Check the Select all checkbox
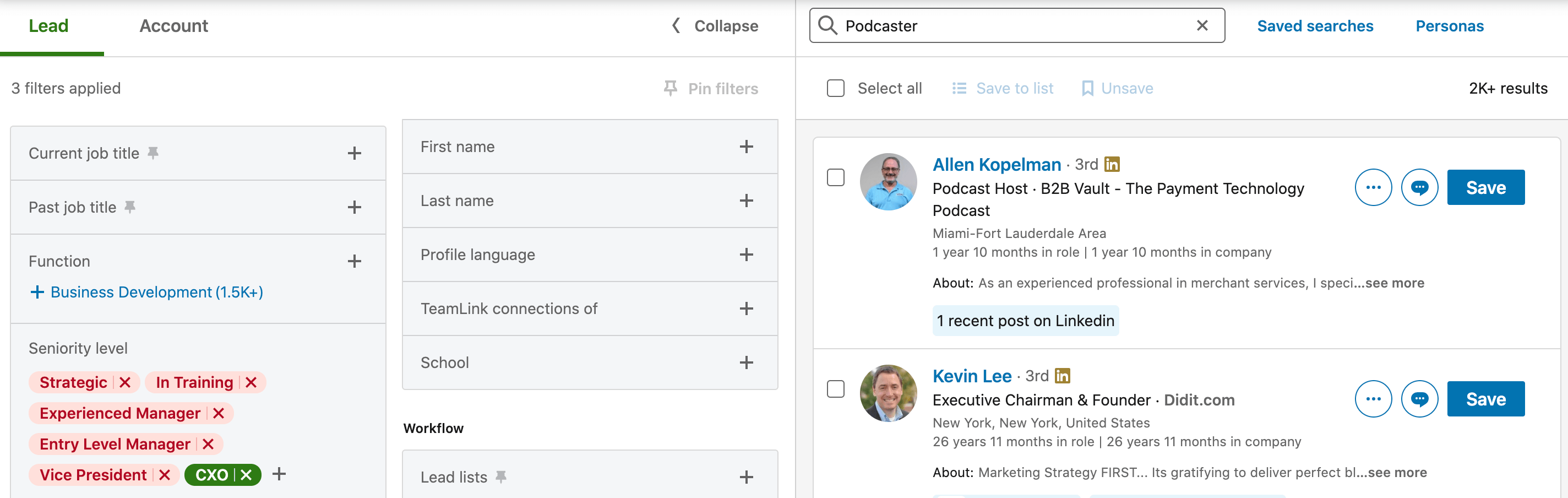 click(835, 88)
